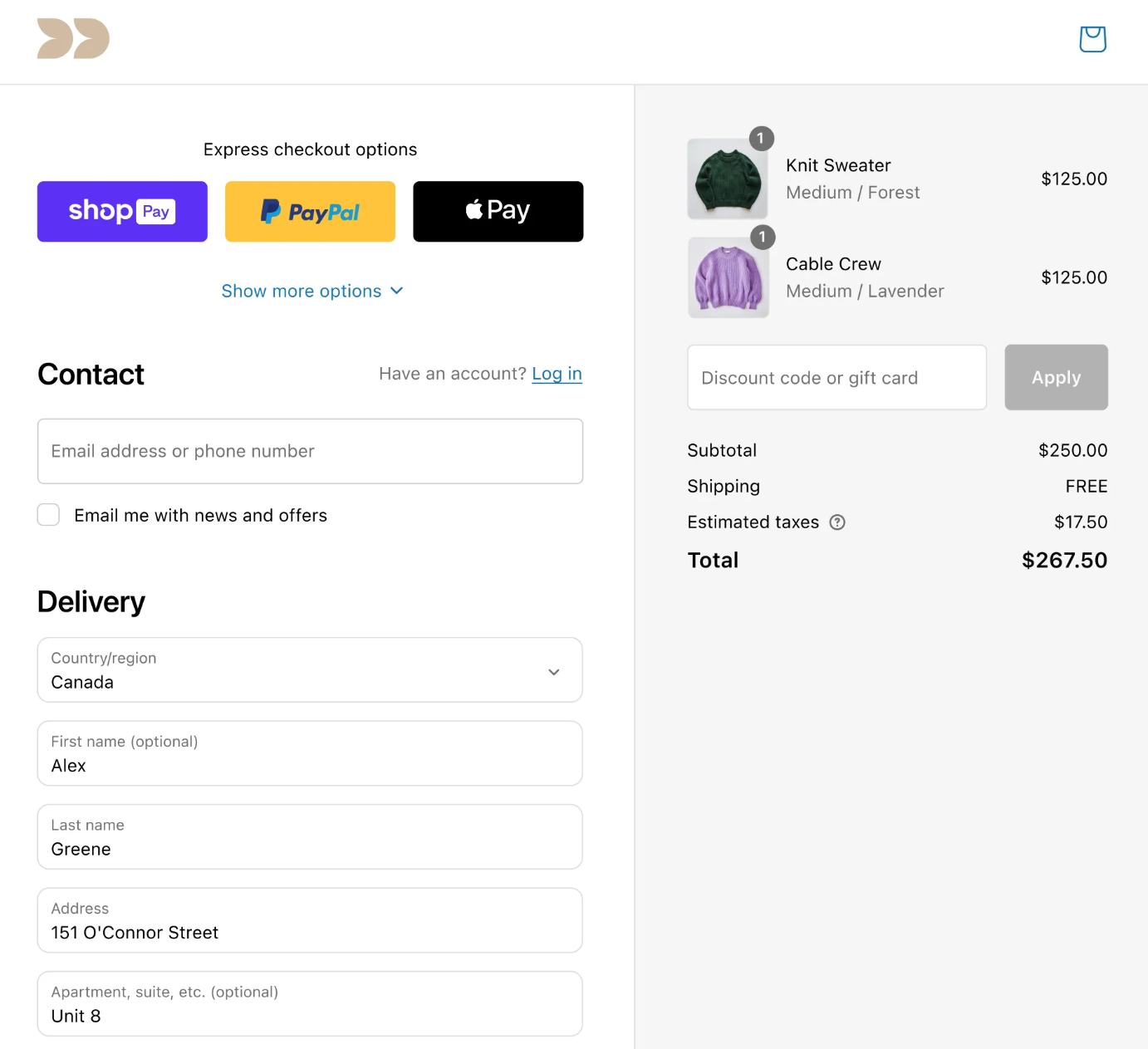Click the Estimated taxes help icon
Screen dimensions: 1148x1049
tap(837, 522)
